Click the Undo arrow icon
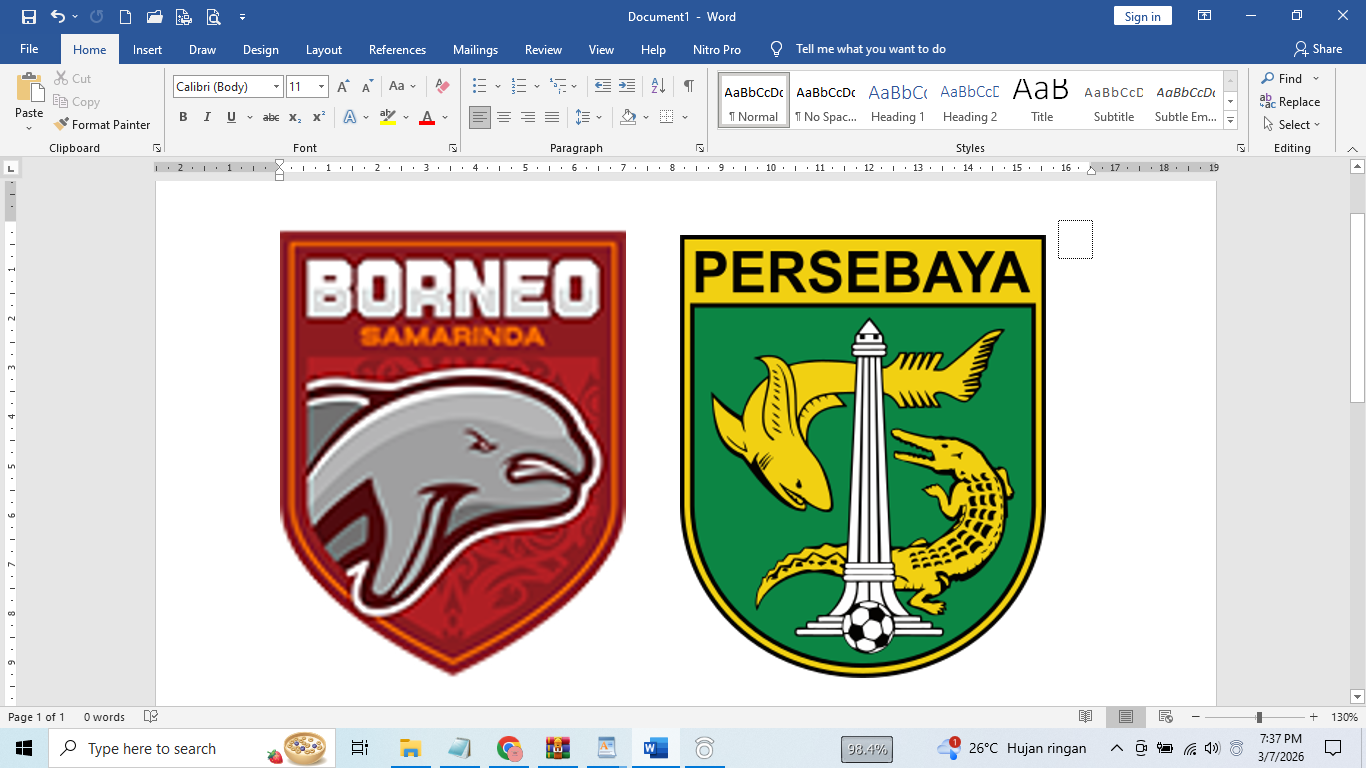 (x=58, y=17)
